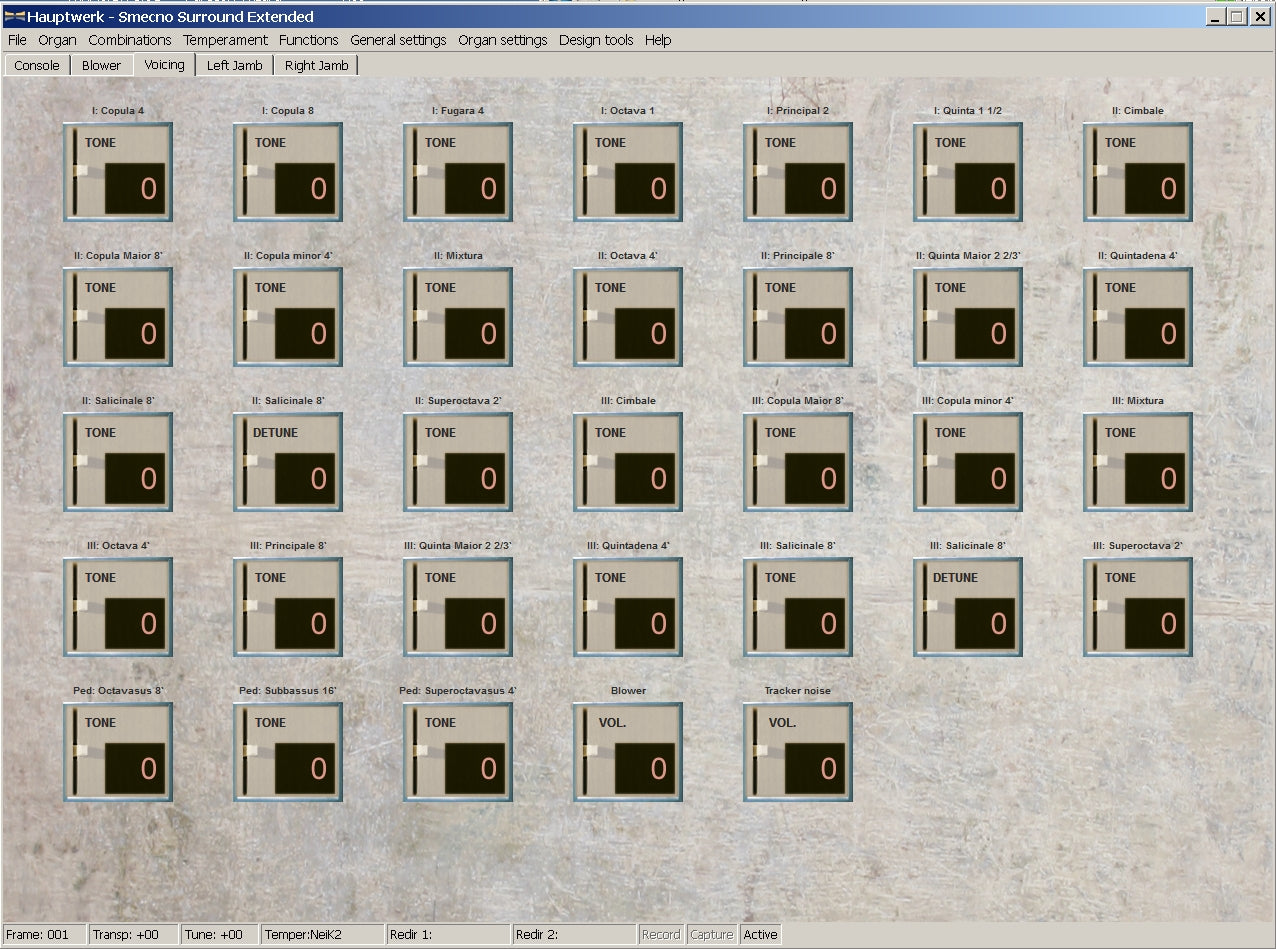Click the II: Mixtura tone value display
The width and height of the screenshot is (1276, 949).
pos(474,333)
